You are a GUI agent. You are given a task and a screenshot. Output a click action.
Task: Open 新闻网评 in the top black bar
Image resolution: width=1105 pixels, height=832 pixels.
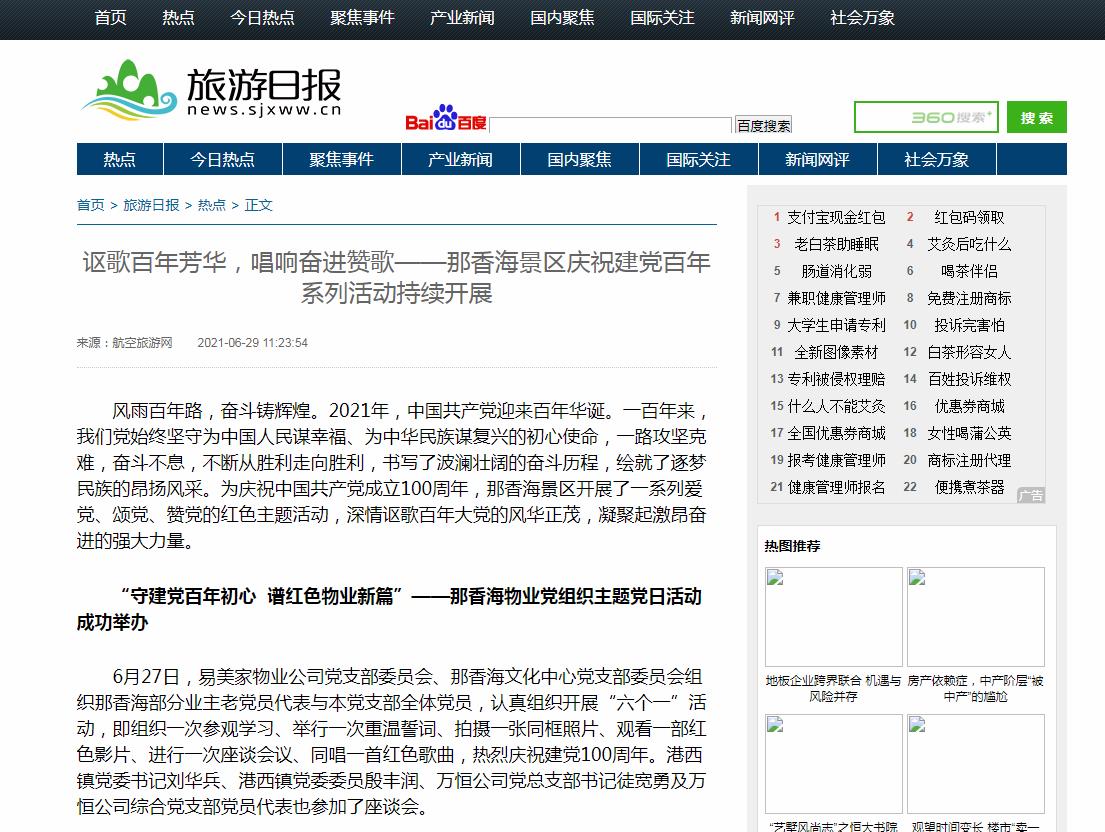[763, 18]
